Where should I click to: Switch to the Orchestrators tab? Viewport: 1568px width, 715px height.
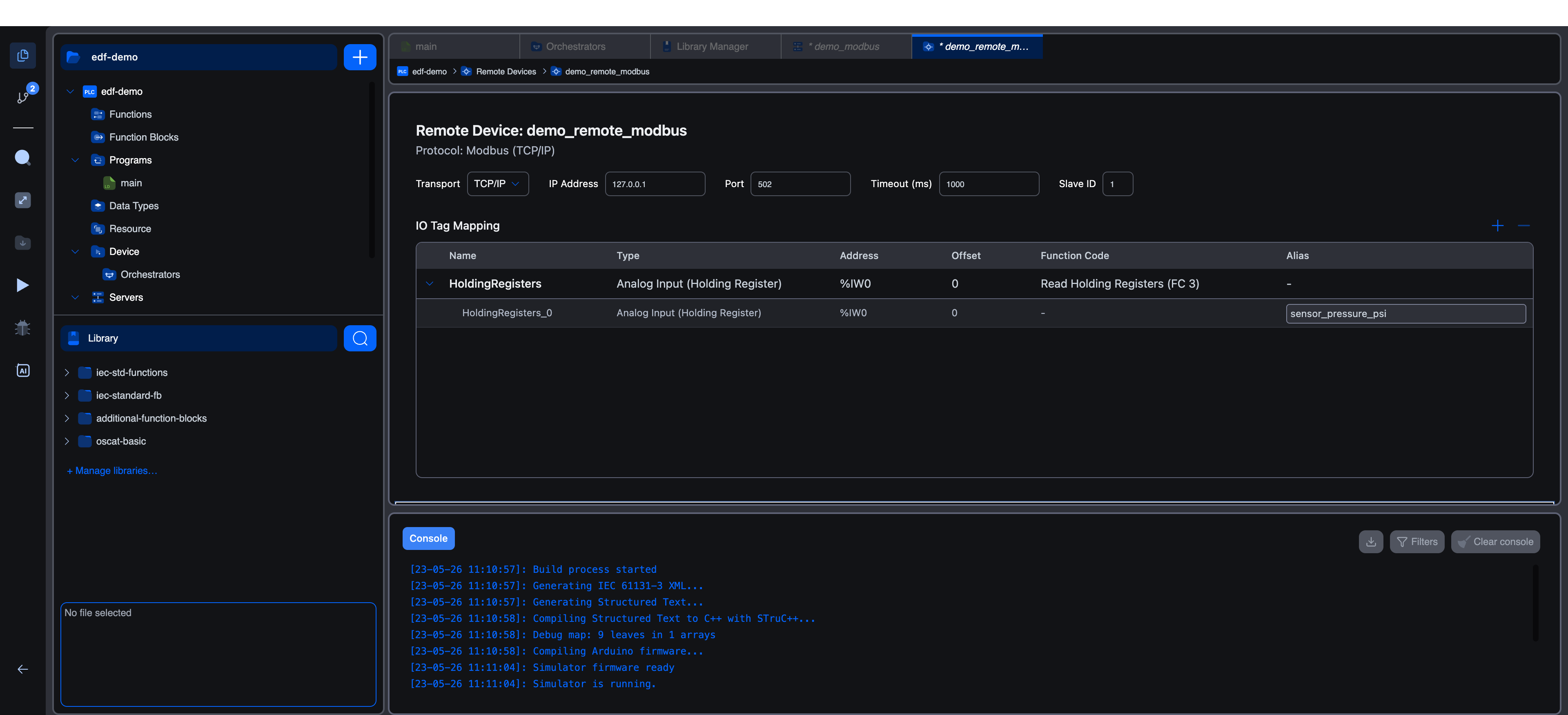pyautogui.click(x=585, y=47)
